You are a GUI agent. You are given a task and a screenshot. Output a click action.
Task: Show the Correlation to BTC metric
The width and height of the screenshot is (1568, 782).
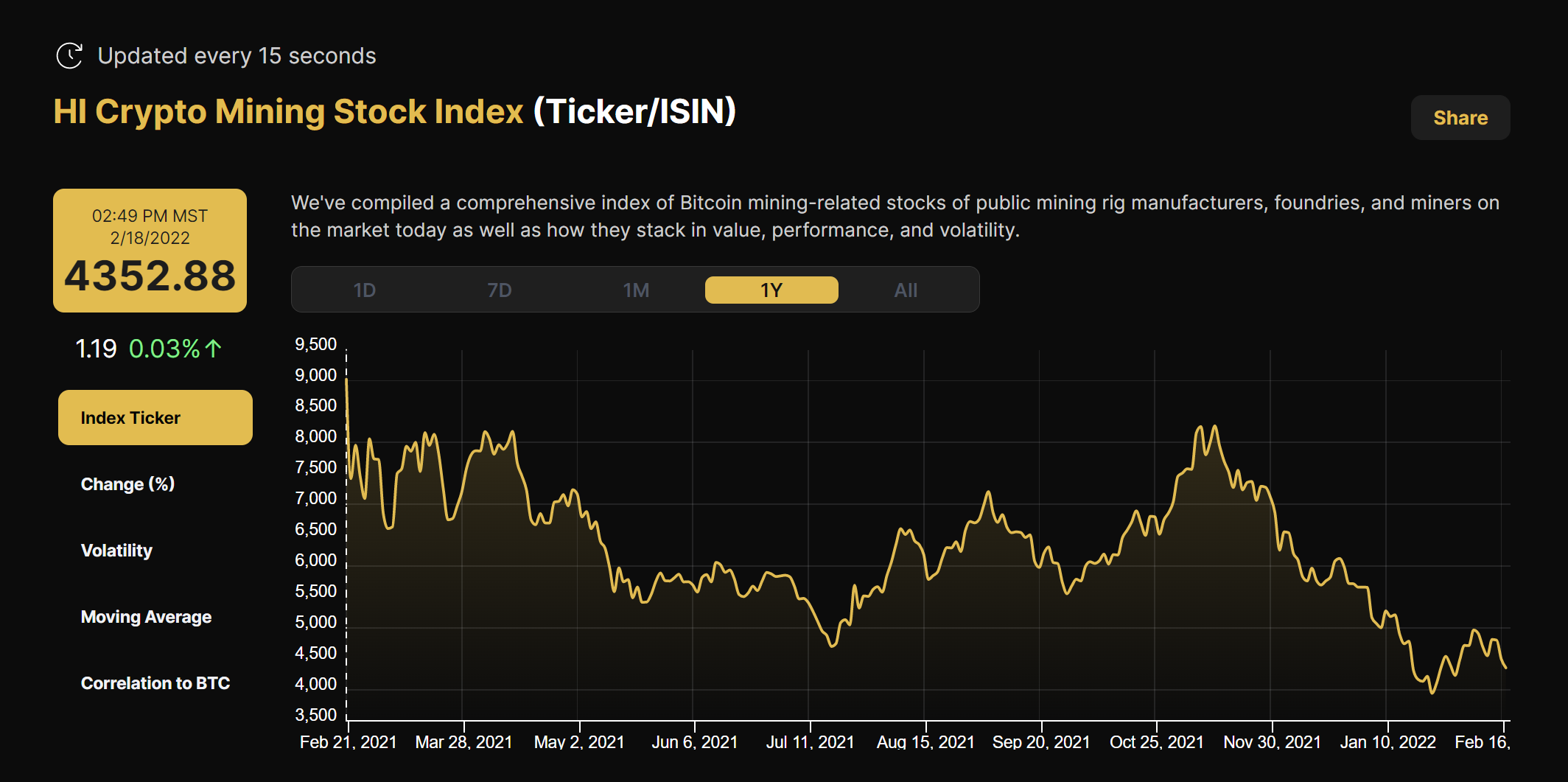[154, 682]
